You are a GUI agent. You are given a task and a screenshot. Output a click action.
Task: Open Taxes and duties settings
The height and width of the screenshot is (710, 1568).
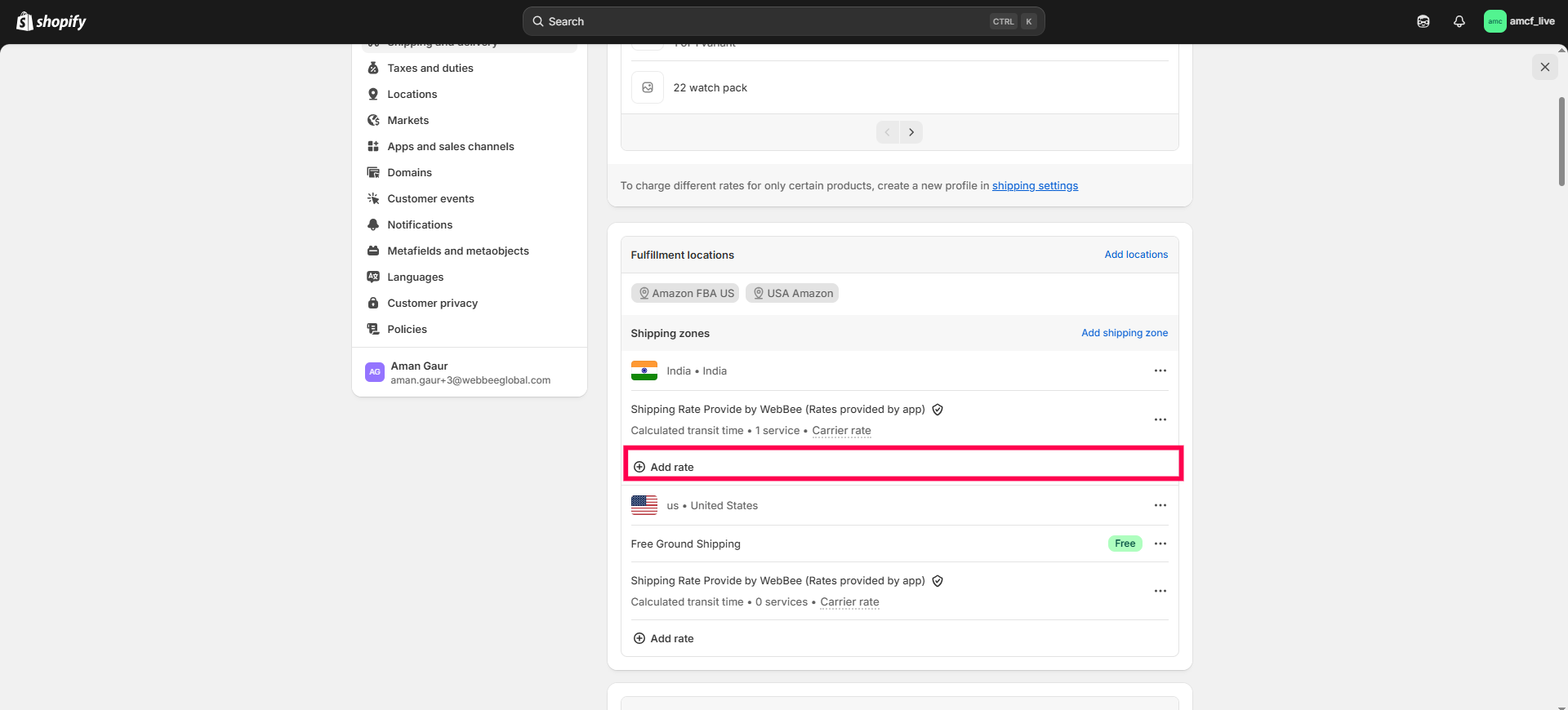pos(430,68)
